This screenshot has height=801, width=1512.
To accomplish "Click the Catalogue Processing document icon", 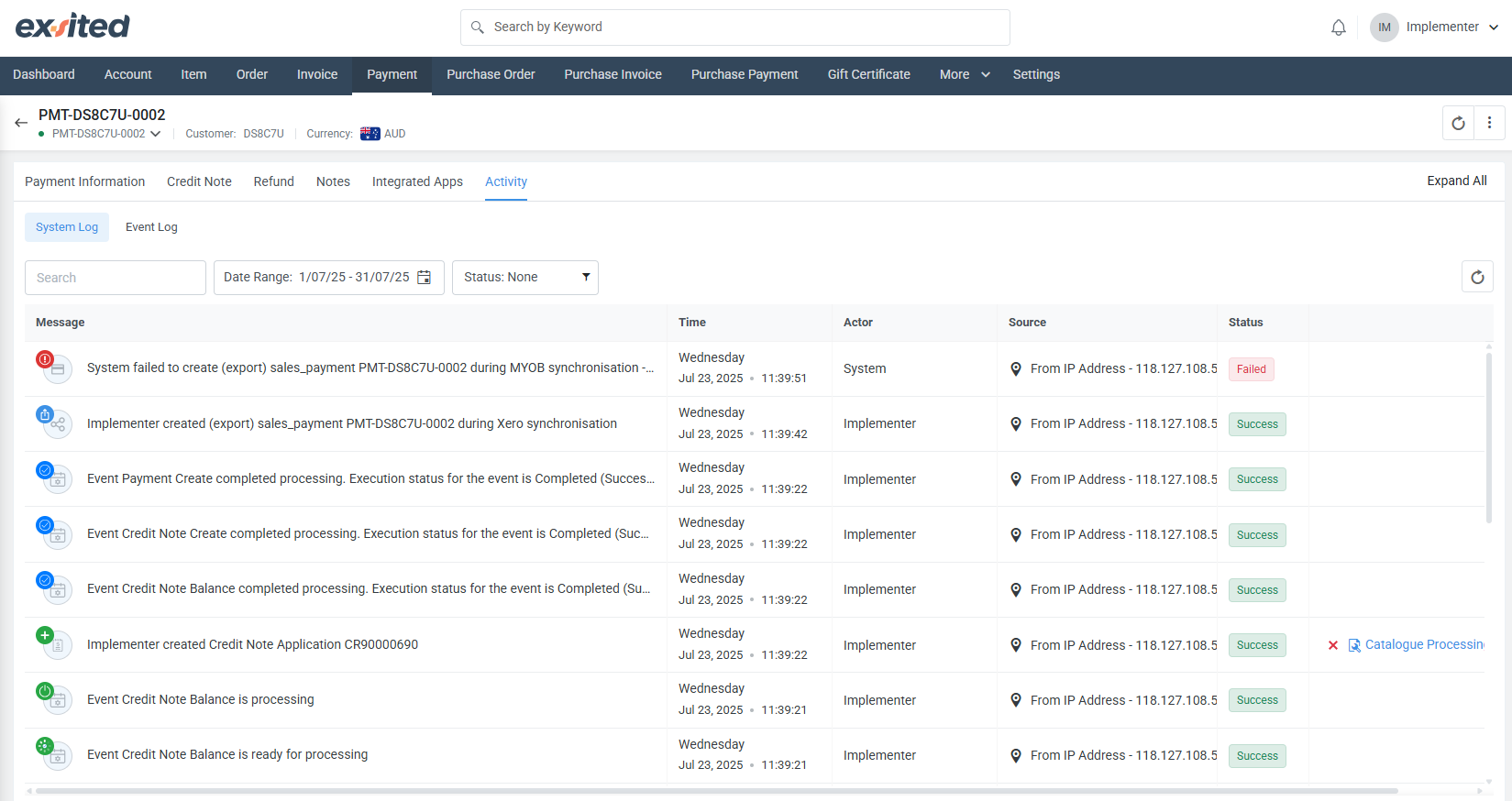I will (1354, 645).
